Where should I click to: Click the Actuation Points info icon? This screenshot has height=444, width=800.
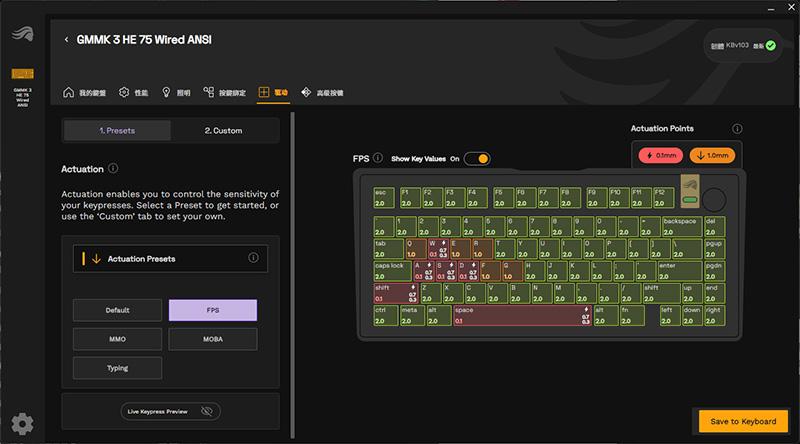[x=737, y=129]
